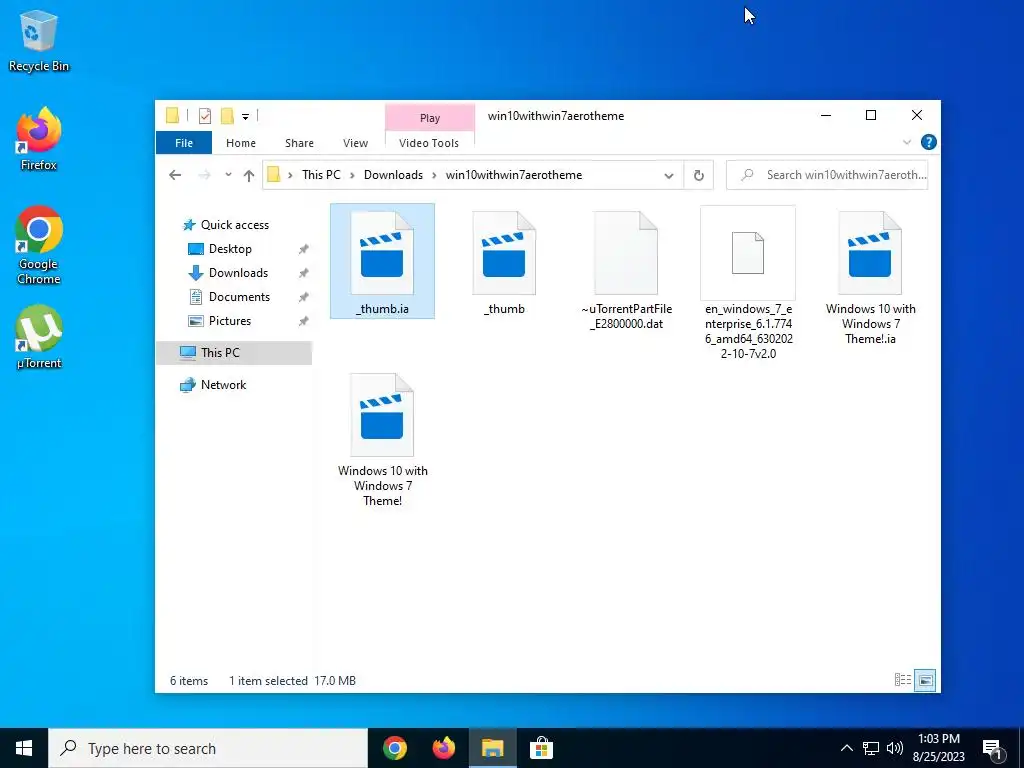
Task: Click the File Explorer taskbar icon
Action: 492,748
